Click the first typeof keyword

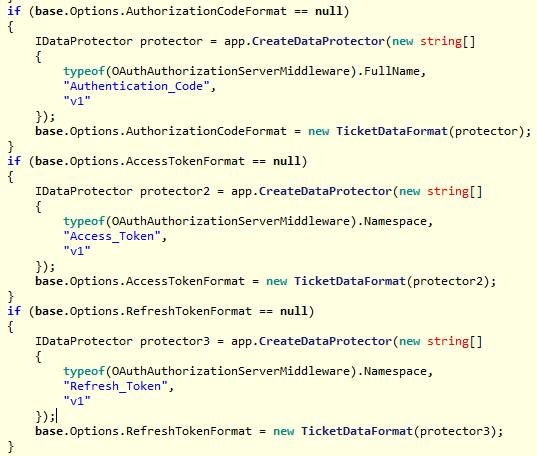[x=84, y=71]
